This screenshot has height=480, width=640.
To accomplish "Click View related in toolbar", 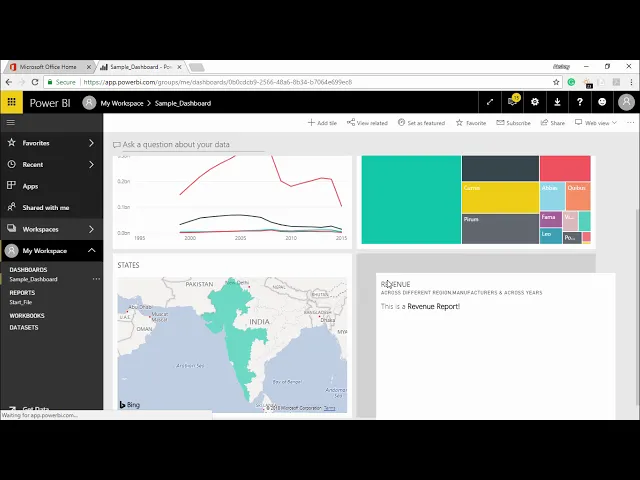I will 367,123.
